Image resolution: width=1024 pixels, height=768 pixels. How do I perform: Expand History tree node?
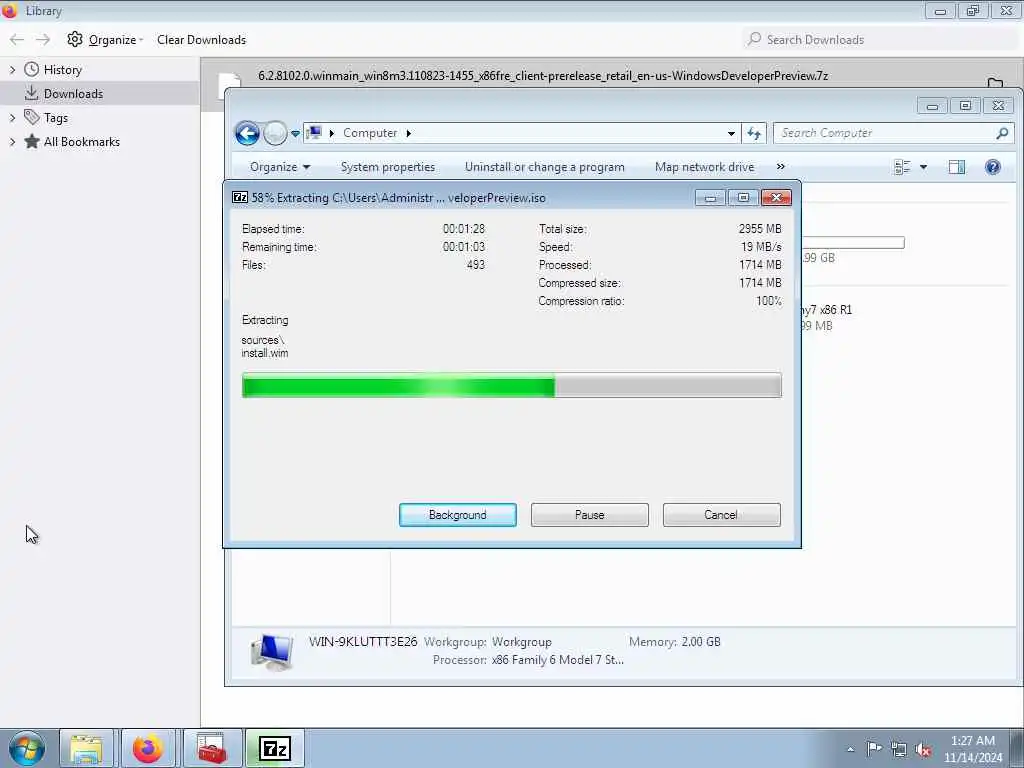(12, 69)
